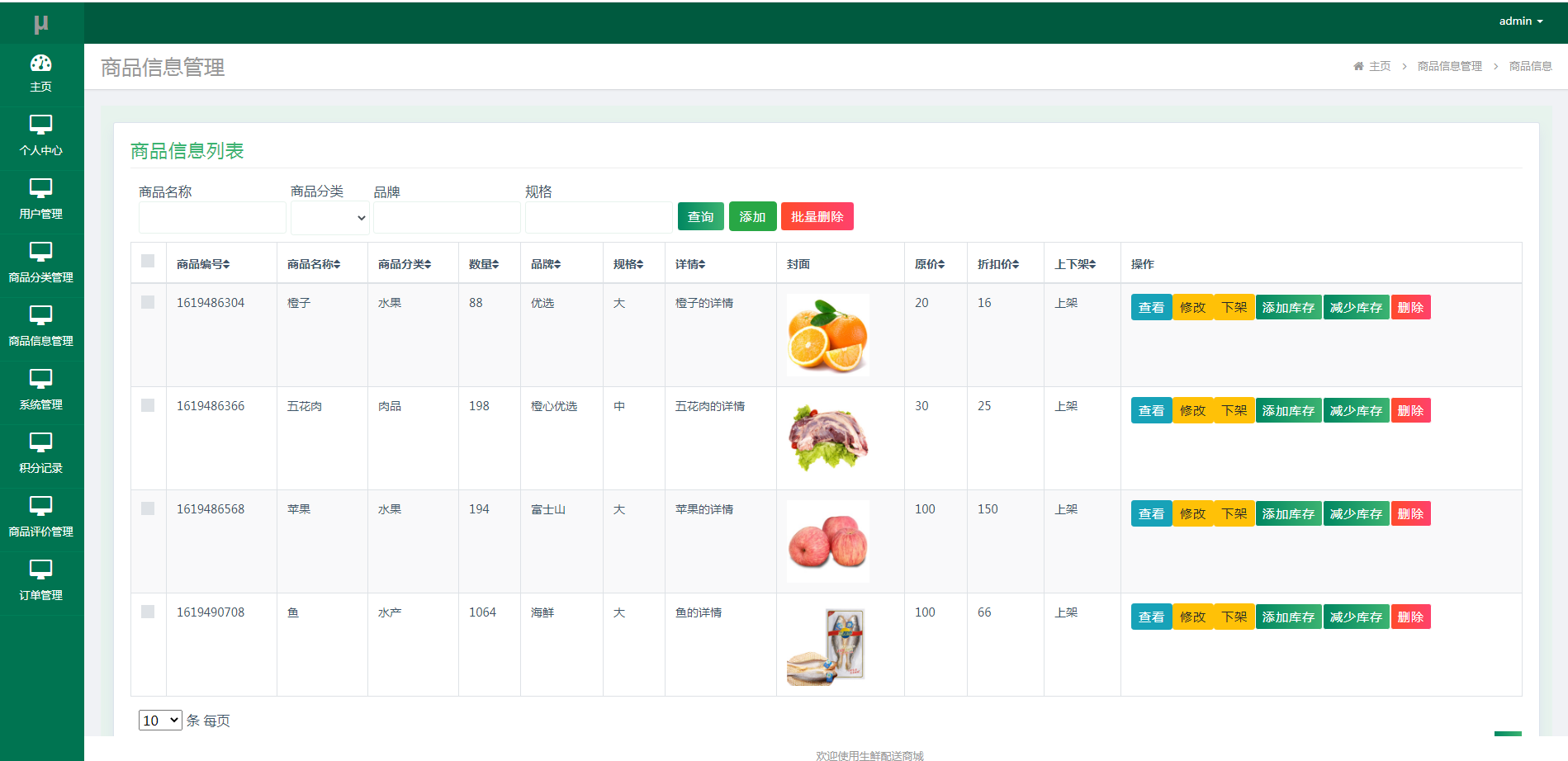Toggle the select-all checkbox in table header

click(148, 261)
